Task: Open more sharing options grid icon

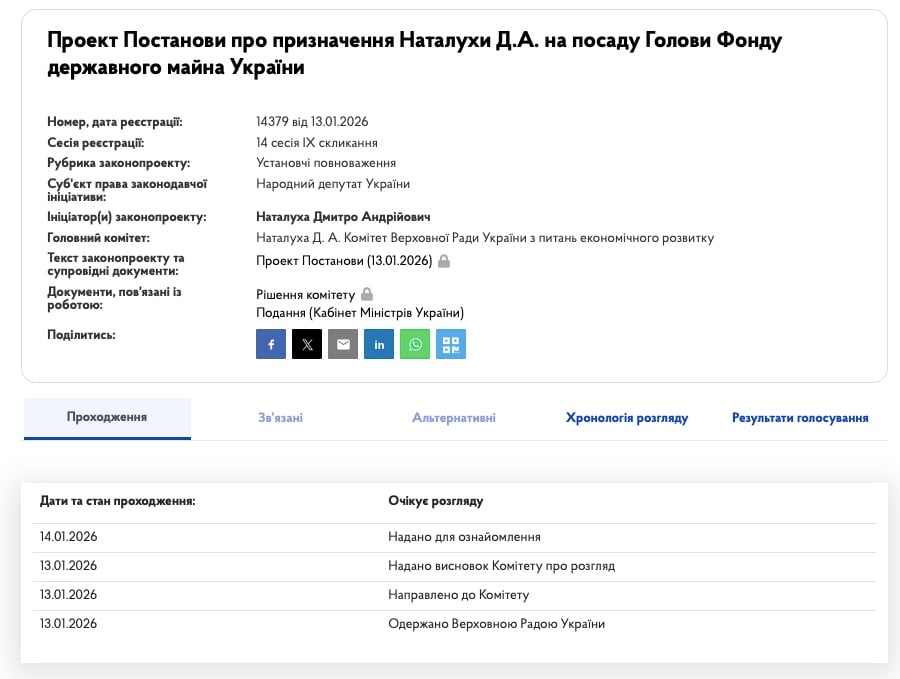Action: 451,344
